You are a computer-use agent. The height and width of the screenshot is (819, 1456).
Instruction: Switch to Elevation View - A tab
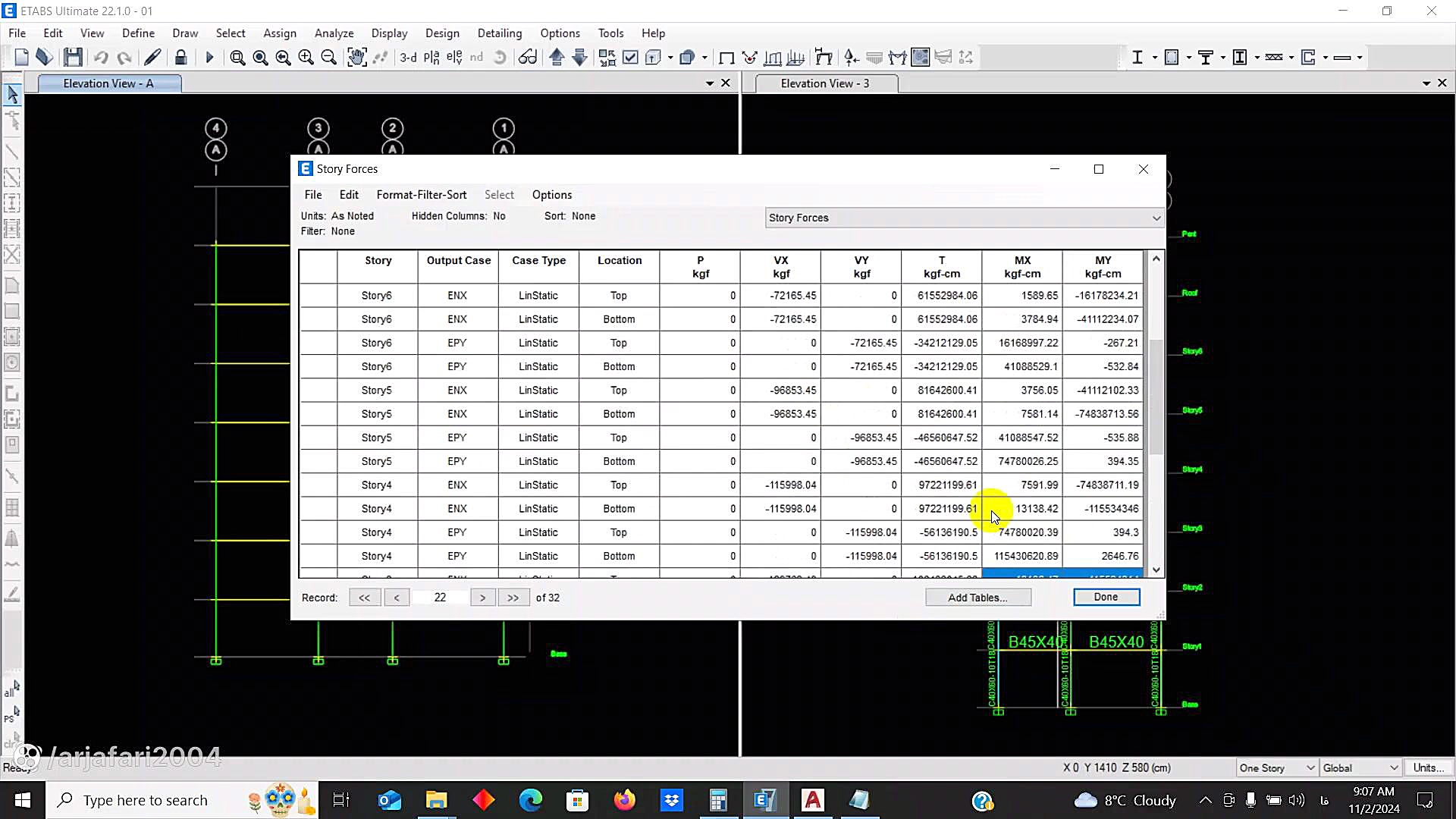pyautogui.click(x=108, y=83)
